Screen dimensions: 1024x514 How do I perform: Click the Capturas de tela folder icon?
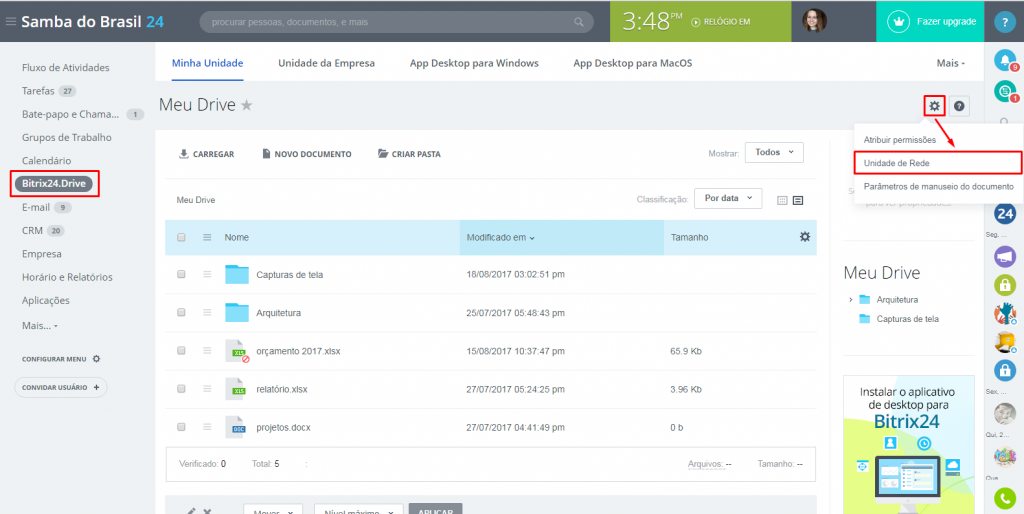237,274
